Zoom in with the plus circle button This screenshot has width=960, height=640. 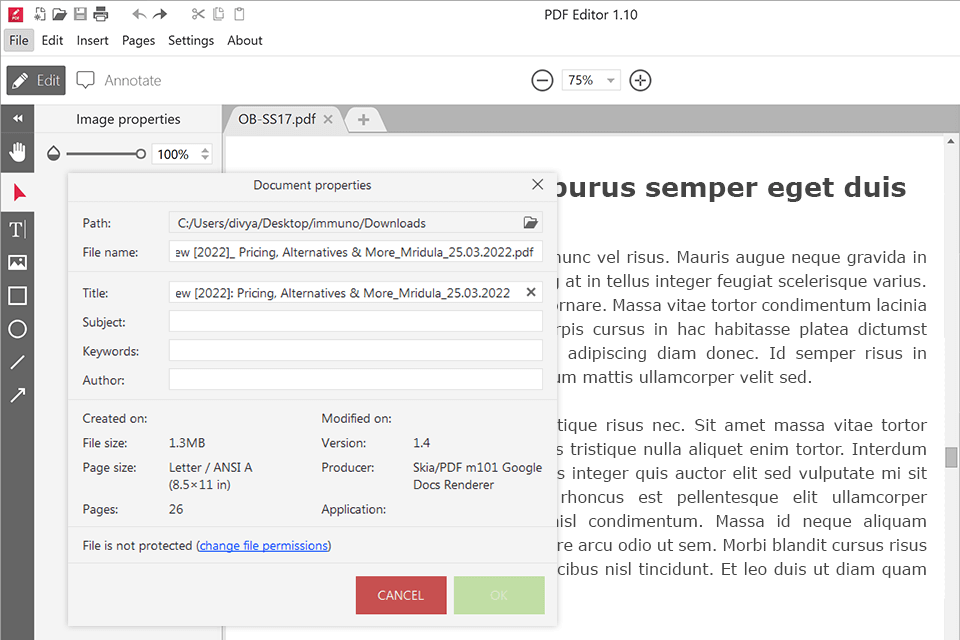coord(640,80)
